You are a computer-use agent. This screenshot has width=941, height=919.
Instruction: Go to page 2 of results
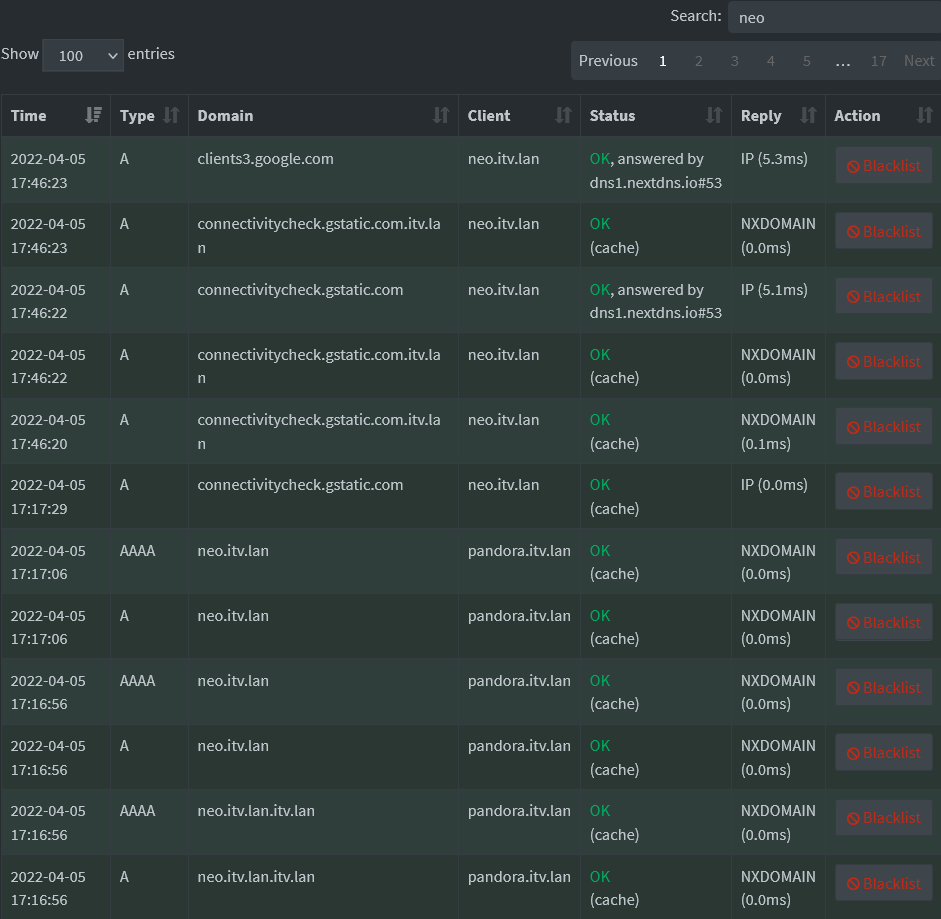698,60
